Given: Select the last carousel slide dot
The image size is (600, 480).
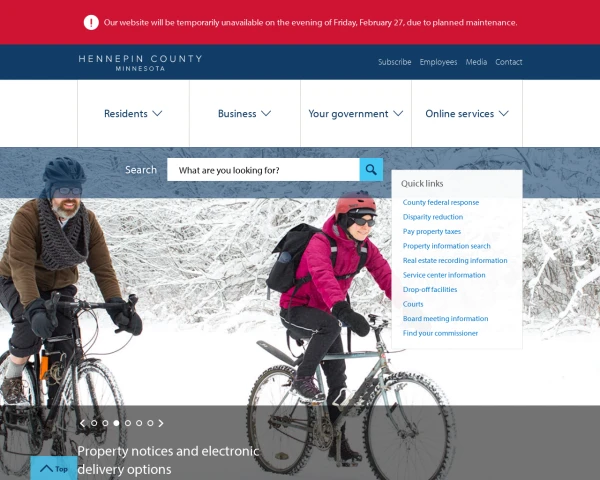Looking at the screenshot, I should (150, 423).
